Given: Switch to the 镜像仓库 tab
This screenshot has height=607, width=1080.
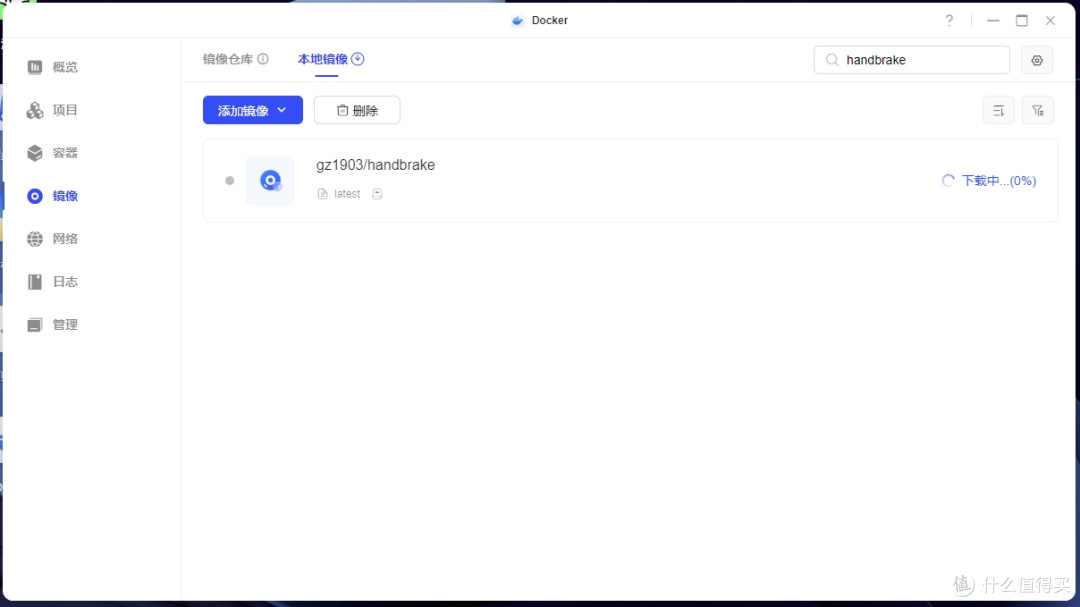Looking at the screenshot, I should pos(228,59).
